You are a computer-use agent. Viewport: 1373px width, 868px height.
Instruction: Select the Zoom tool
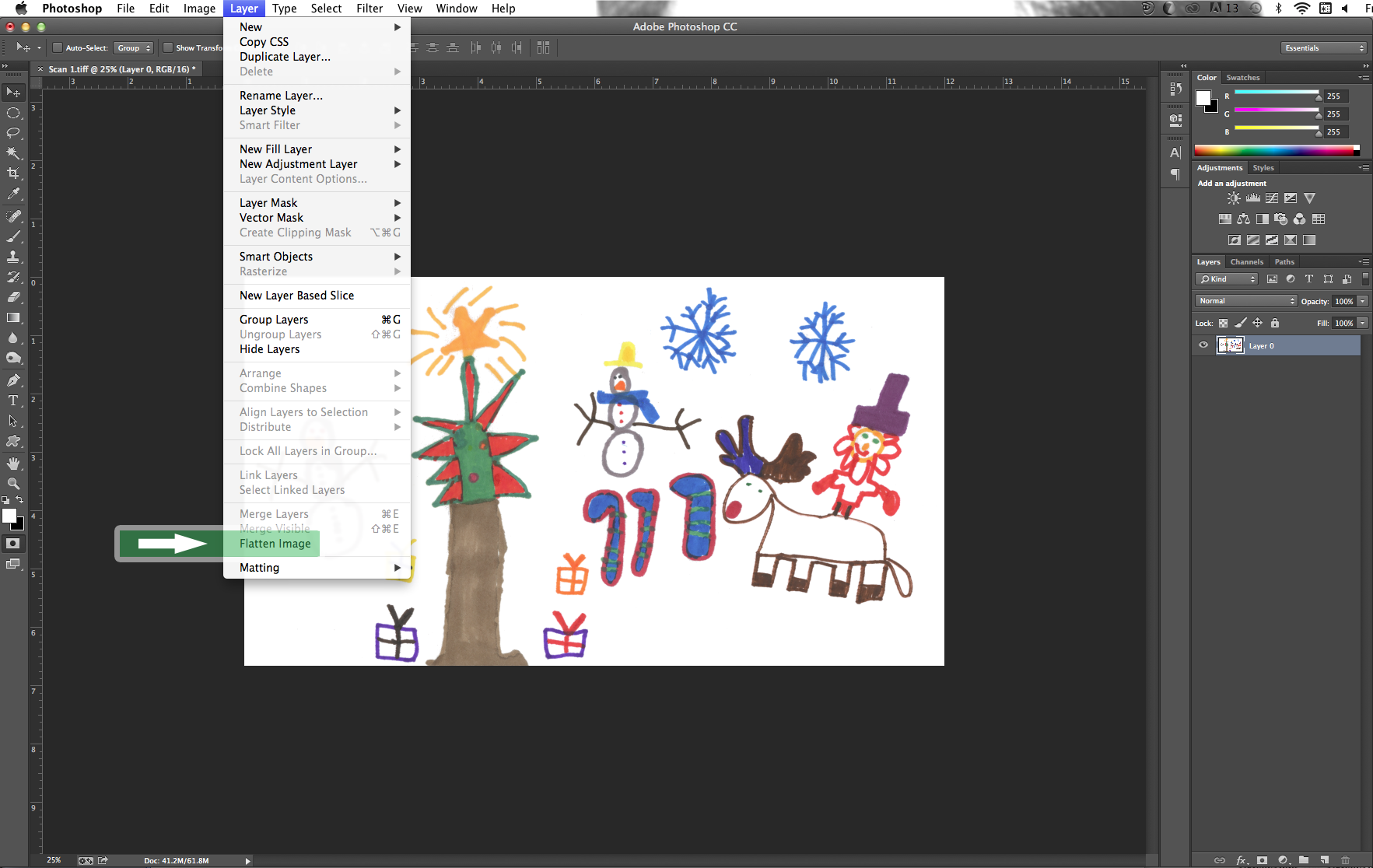[13, 484]
